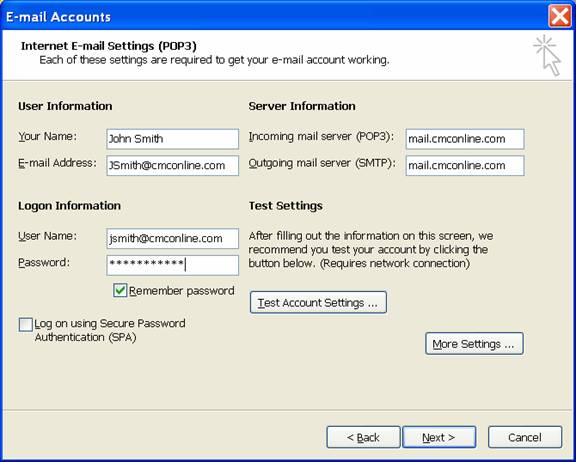
Task: Select the Password input box
Action: tap(173, 265)
